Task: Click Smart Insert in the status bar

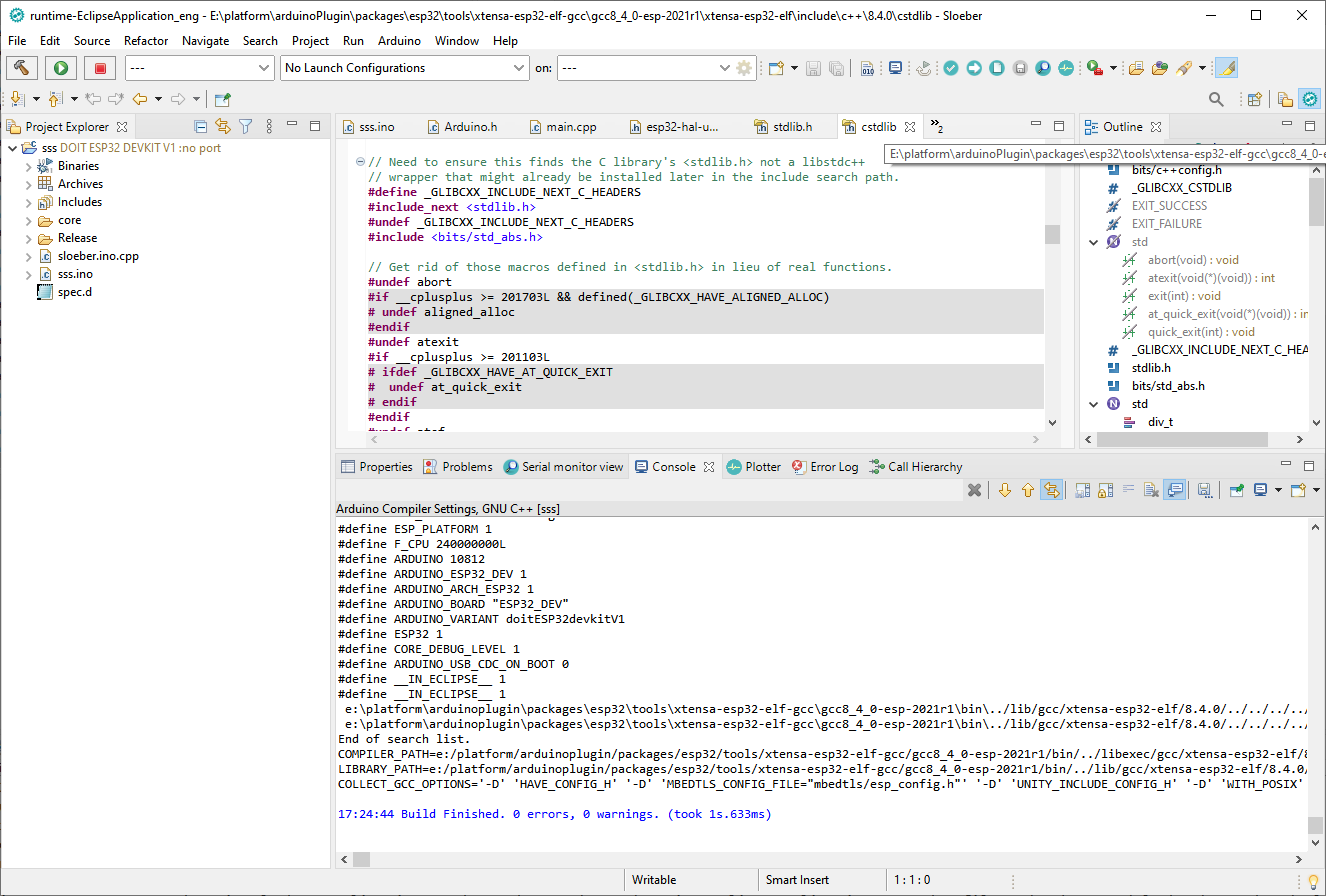Action: tap(795, 880)
